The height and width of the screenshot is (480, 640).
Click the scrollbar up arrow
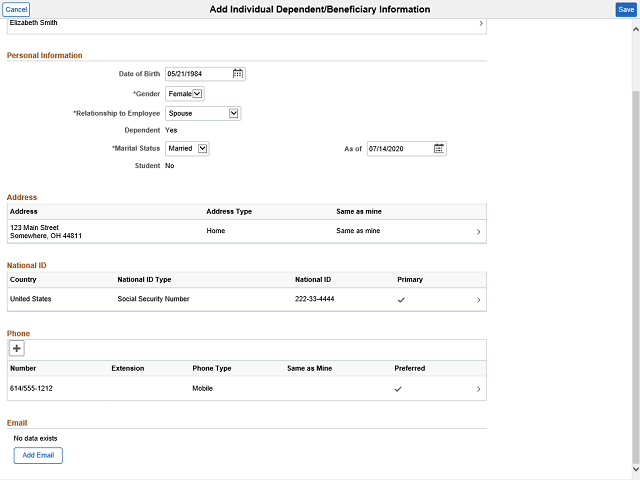(x=636, y=29)
